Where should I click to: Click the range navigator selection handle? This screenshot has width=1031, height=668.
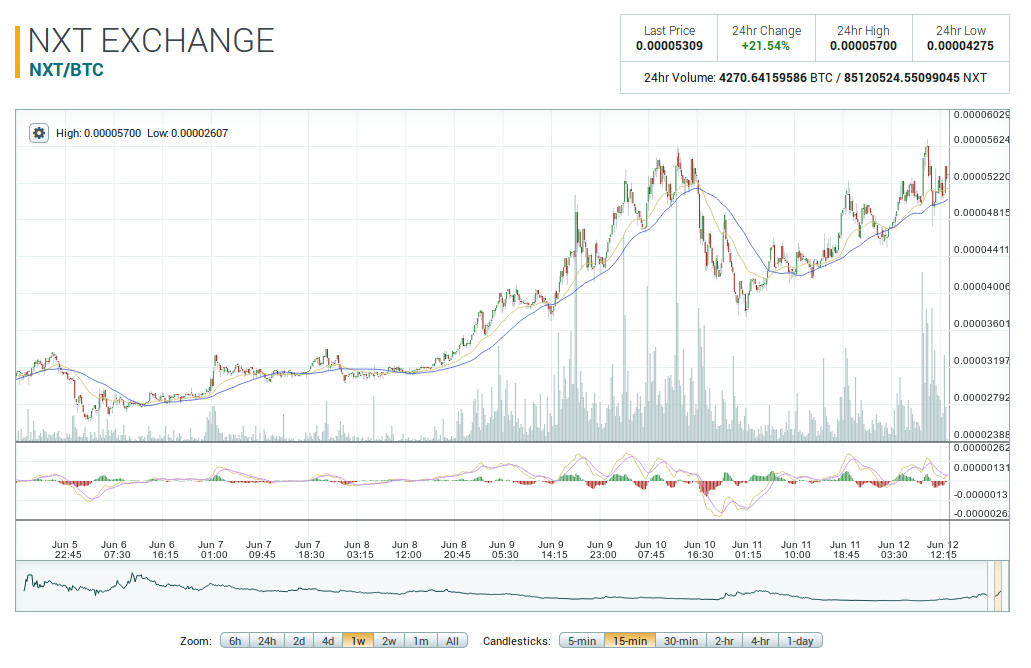(998, 586)
